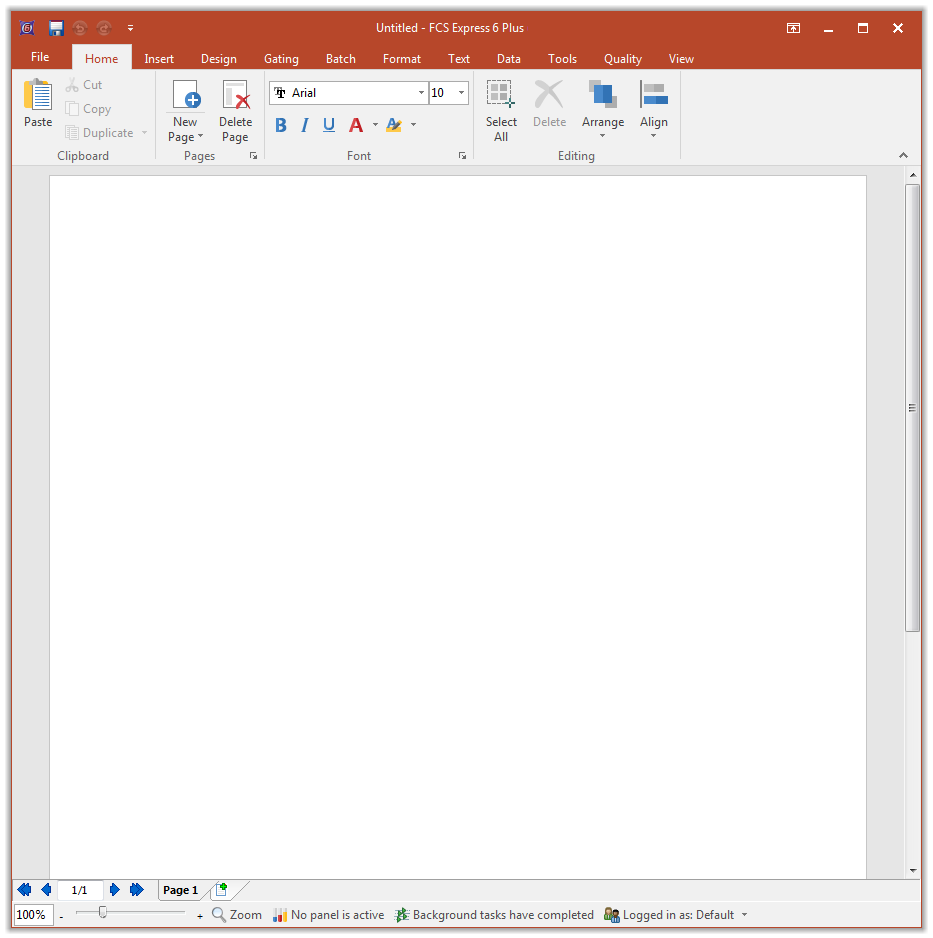Click the zoom slider handle
The width and height of the screenshot is (933, 938).
click(103, 912)
